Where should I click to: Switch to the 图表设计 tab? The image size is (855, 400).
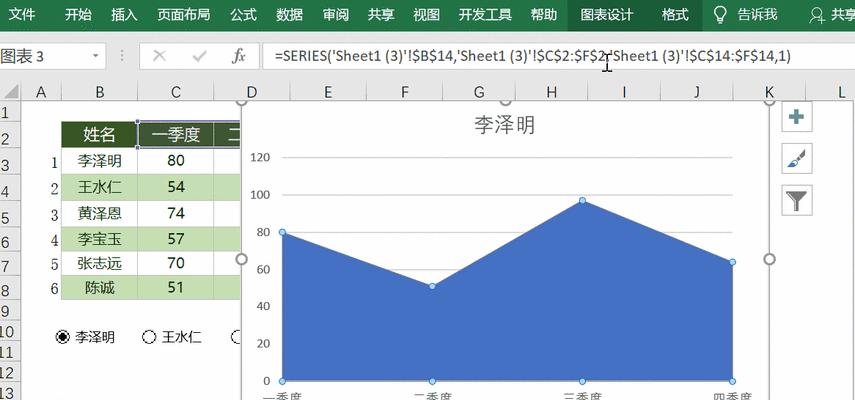(606, 15)
